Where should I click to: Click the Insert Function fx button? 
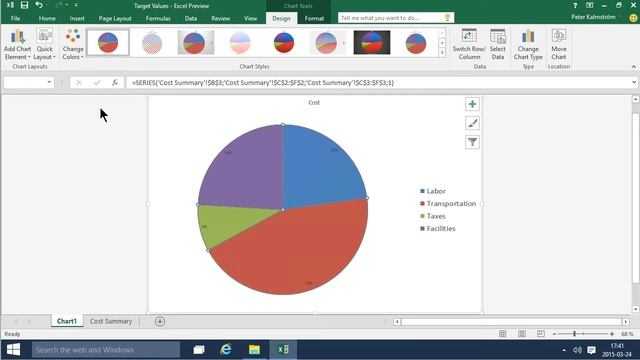pyautogui.click(x=115, y=82)
